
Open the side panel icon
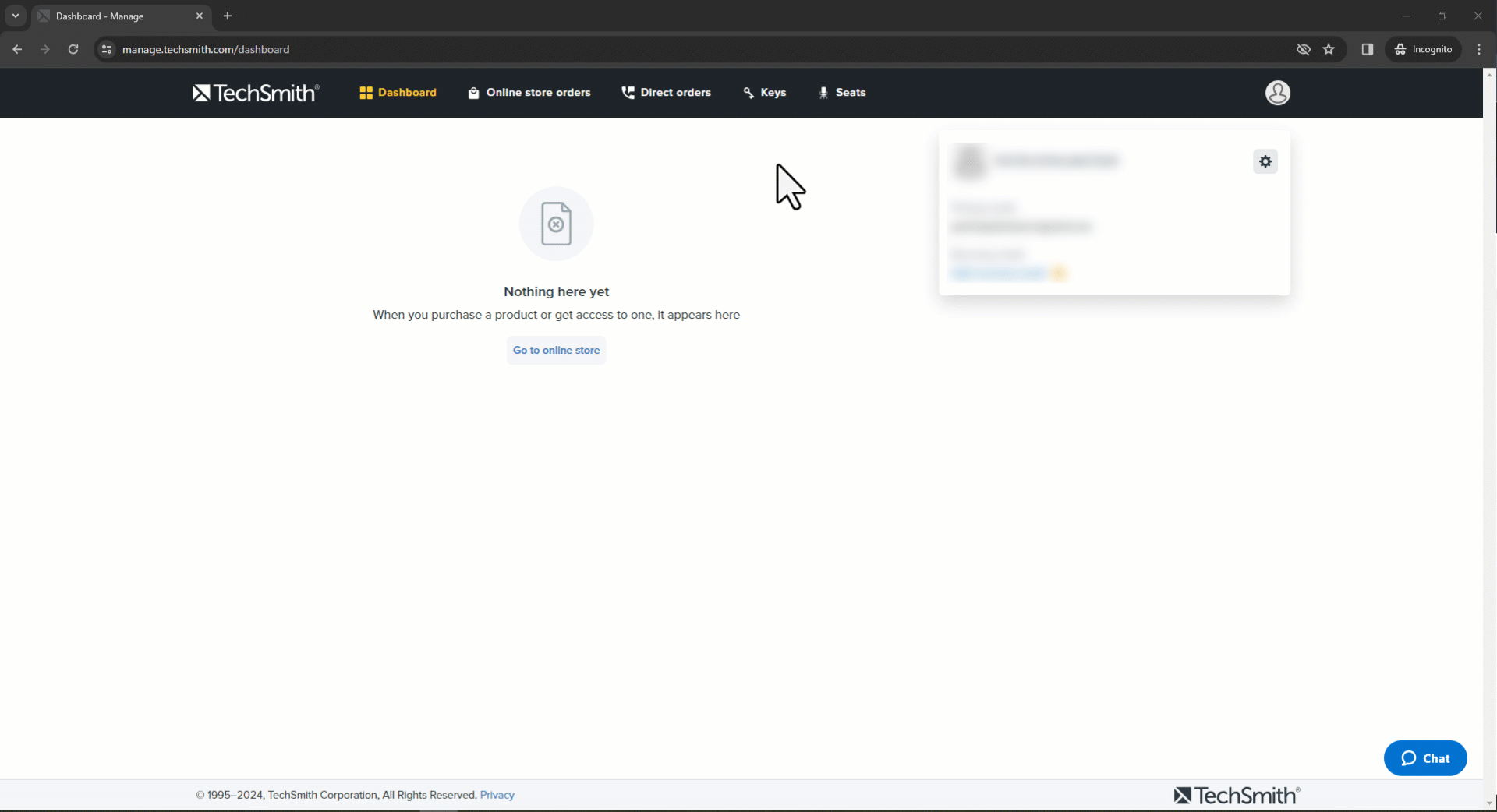(x=1367, y=49)
